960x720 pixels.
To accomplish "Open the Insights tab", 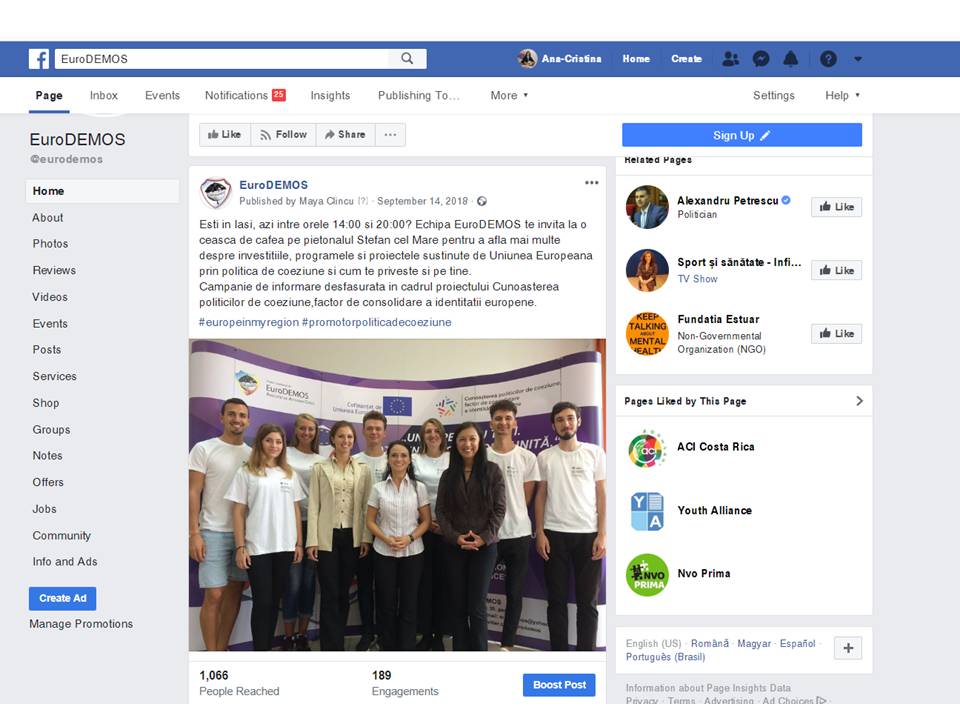I will click(330, 96).
